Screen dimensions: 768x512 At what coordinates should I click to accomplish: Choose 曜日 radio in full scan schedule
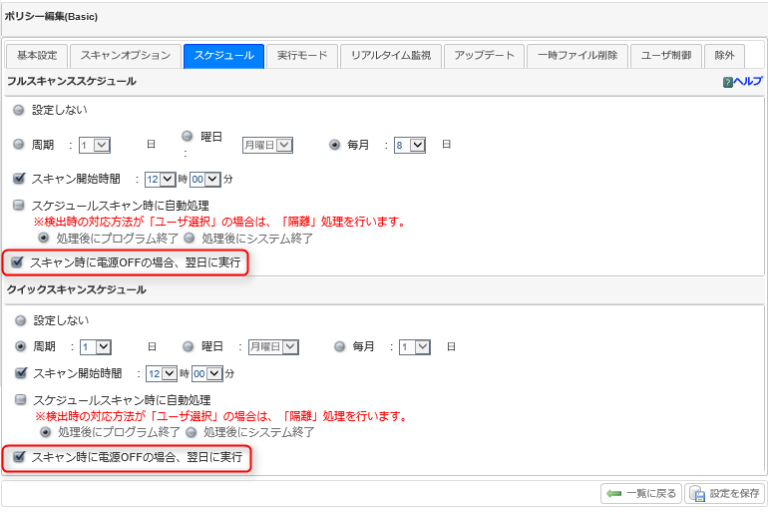[187, 136]
